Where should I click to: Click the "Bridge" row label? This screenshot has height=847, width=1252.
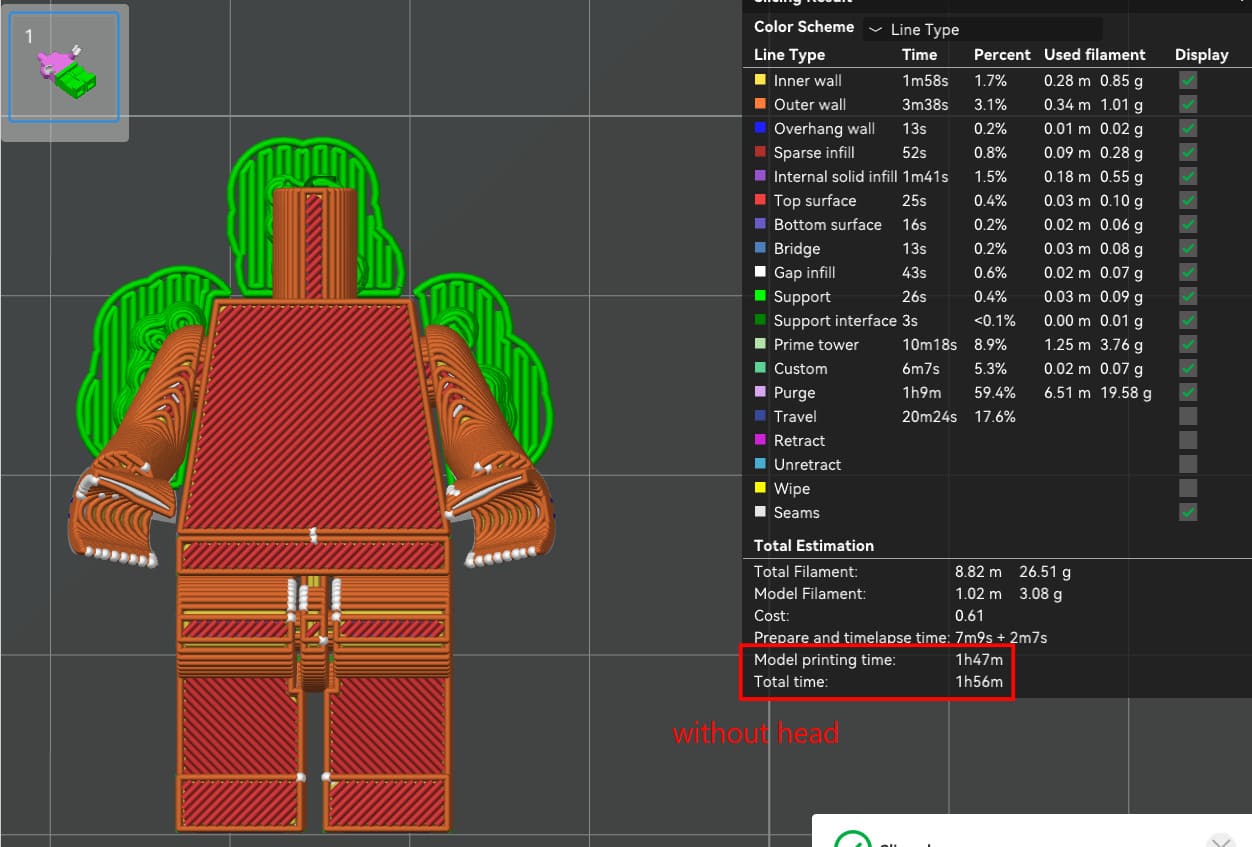point(797,248)
